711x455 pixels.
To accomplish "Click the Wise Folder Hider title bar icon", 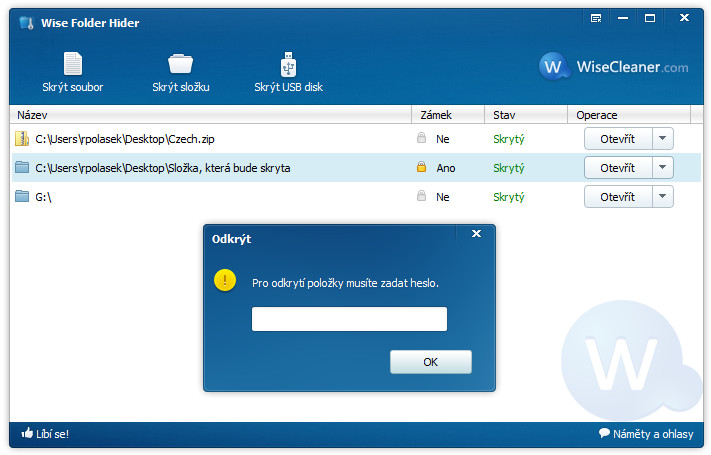I will point(27,23).
